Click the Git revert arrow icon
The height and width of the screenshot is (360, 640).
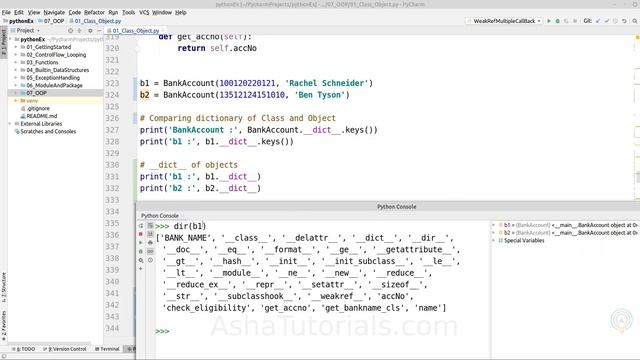coord(624,21)
